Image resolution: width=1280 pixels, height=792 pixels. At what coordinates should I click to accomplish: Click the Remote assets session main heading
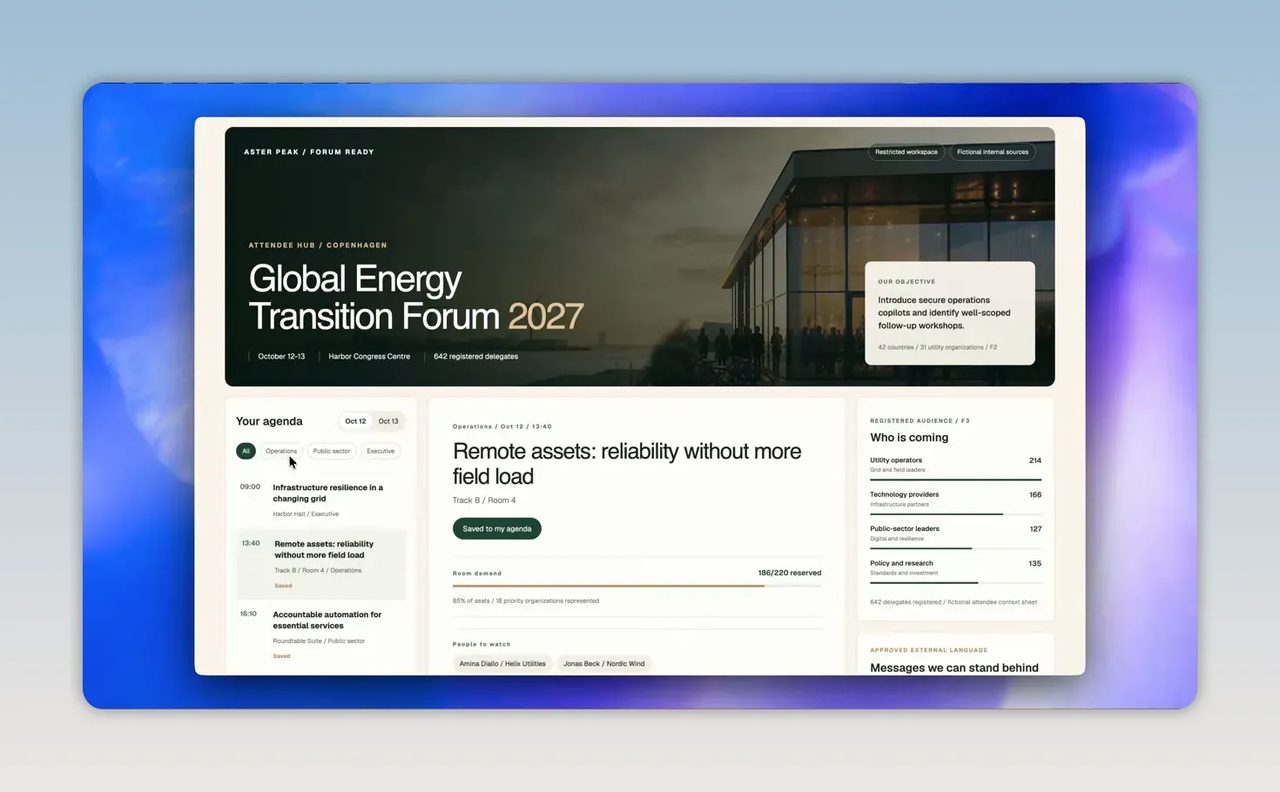[627, 464]
